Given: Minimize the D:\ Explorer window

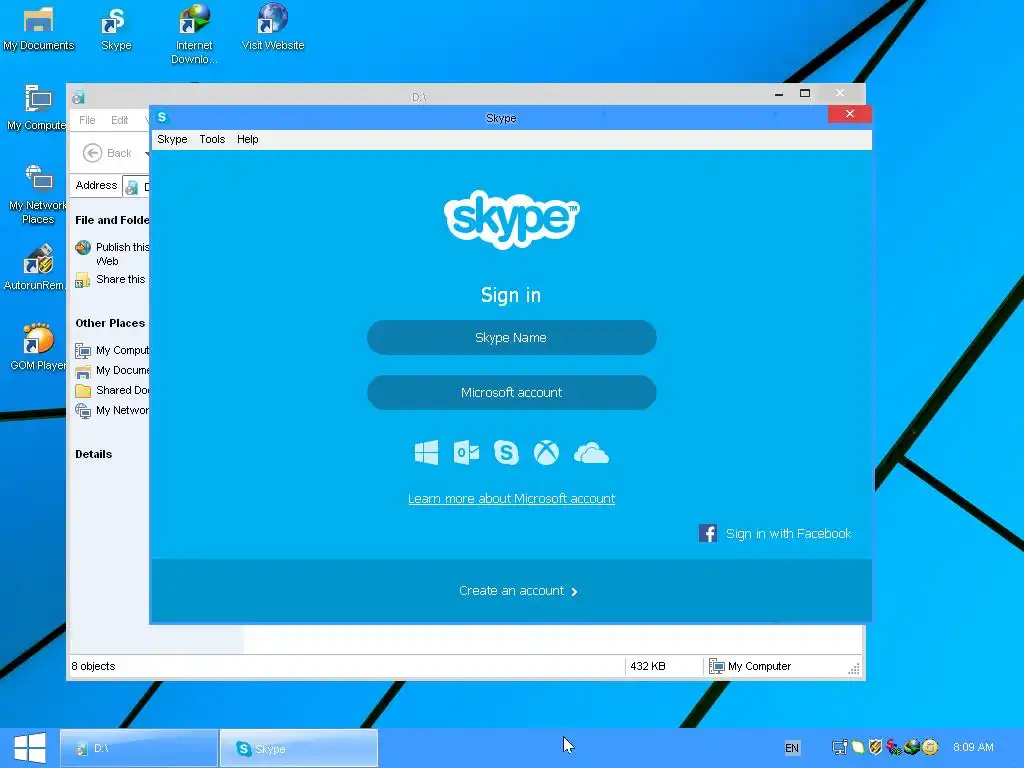Looking at the screenshot, I should (778, 94).
